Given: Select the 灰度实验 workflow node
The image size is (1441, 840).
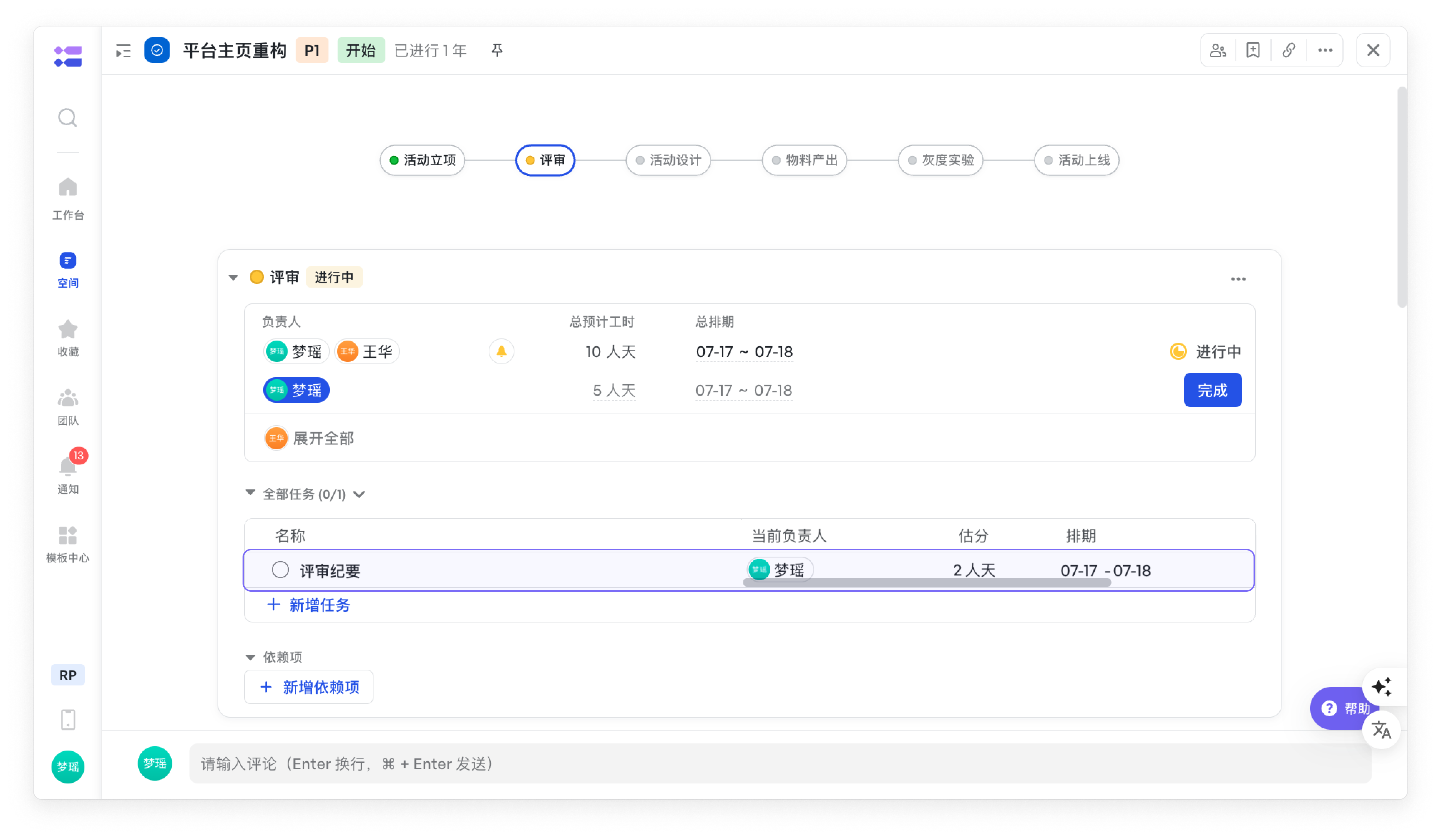Looking at the screenshot, I should point(940,160).
